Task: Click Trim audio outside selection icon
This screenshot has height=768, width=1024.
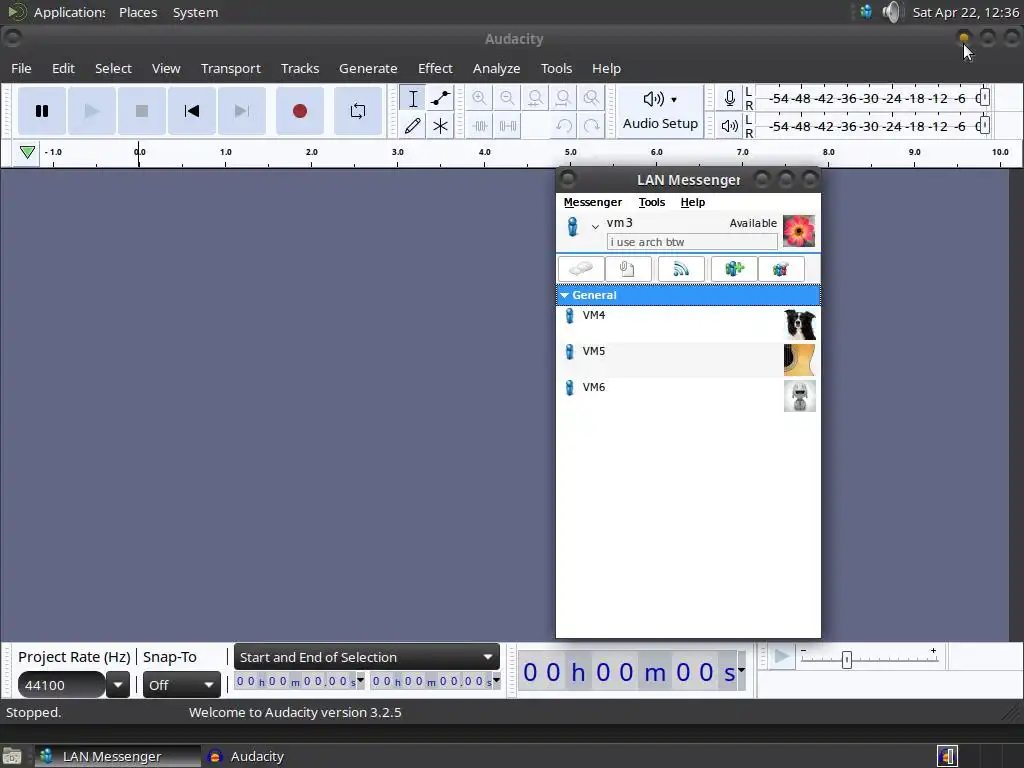Action: click(480, 125)
